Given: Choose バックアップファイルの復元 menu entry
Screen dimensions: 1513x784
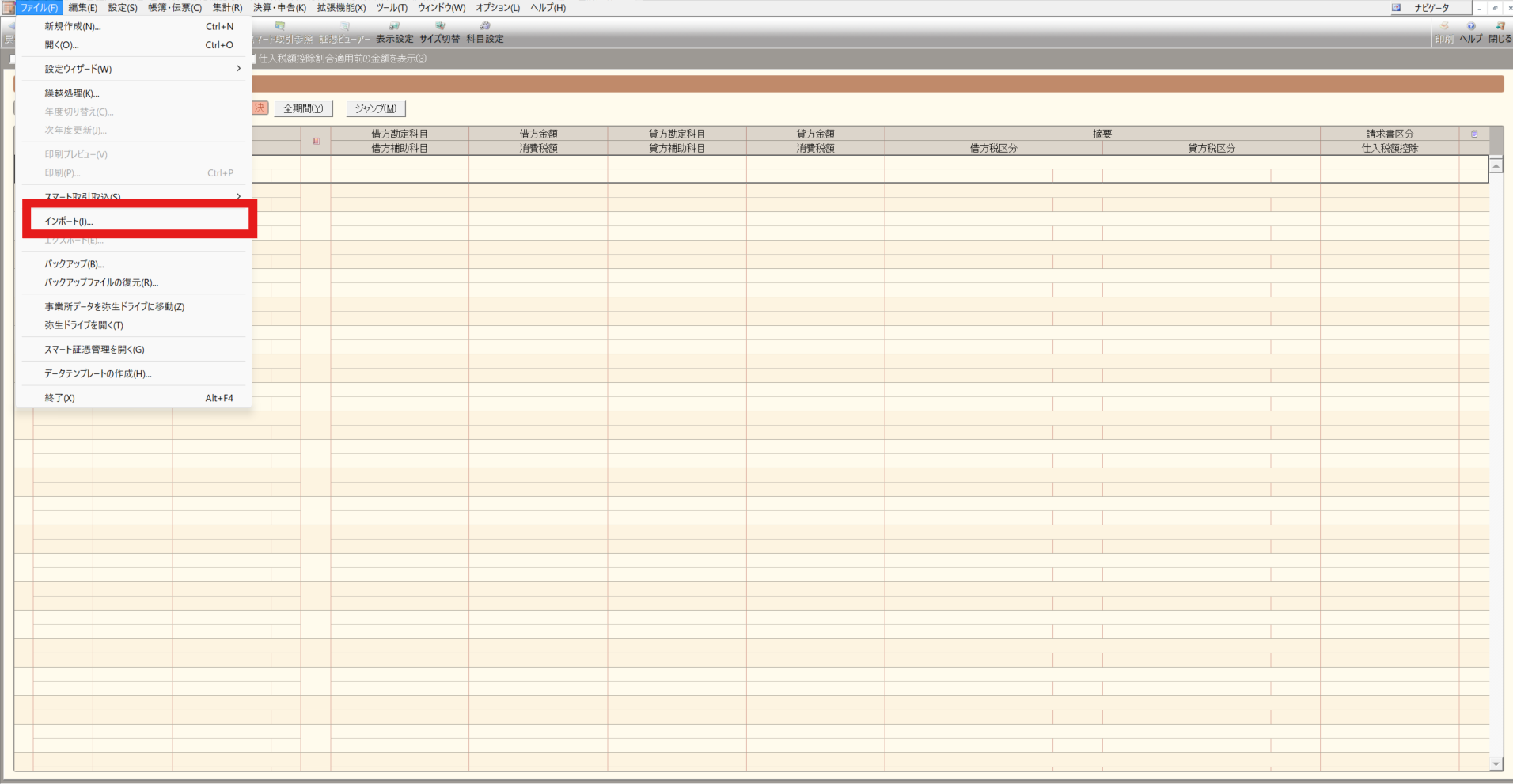Looking at the screenshot, I should 101,282.
